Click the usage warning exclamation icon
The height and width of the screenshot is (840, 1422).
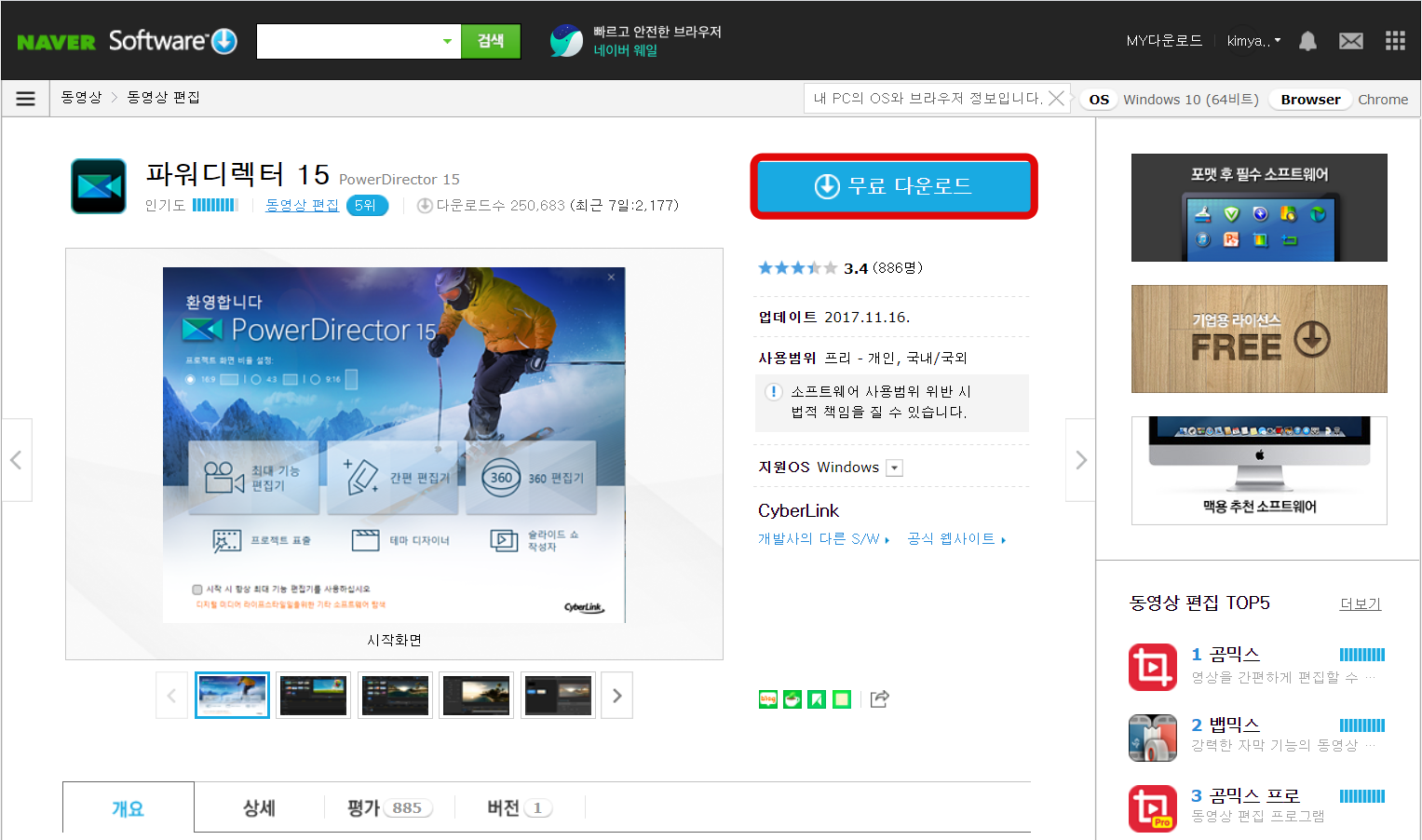(773, 392)
